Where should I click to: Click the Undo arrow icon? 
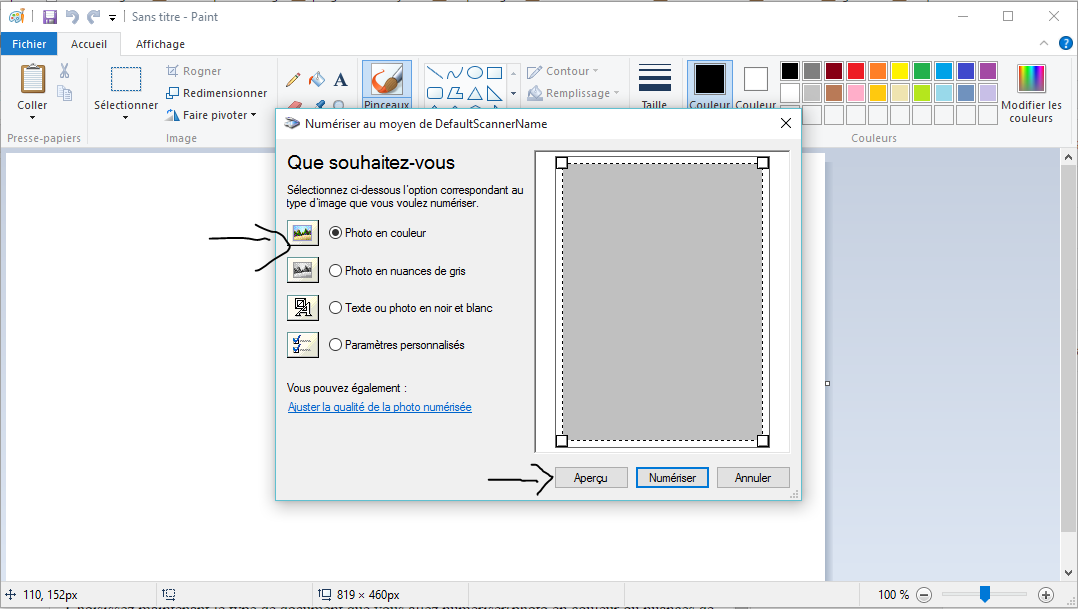pyautogui.click(x=72, y=16)
